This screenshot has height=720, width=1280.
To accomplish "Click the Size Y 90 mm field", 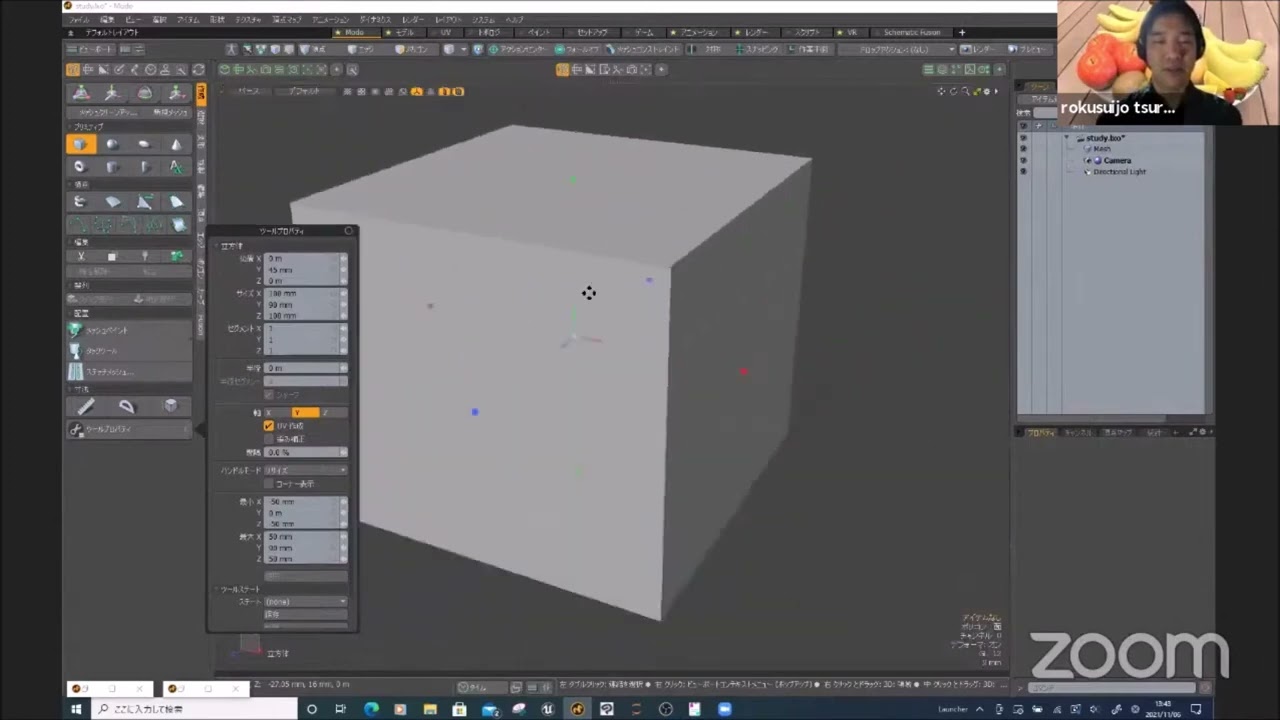I will [303, 305].
